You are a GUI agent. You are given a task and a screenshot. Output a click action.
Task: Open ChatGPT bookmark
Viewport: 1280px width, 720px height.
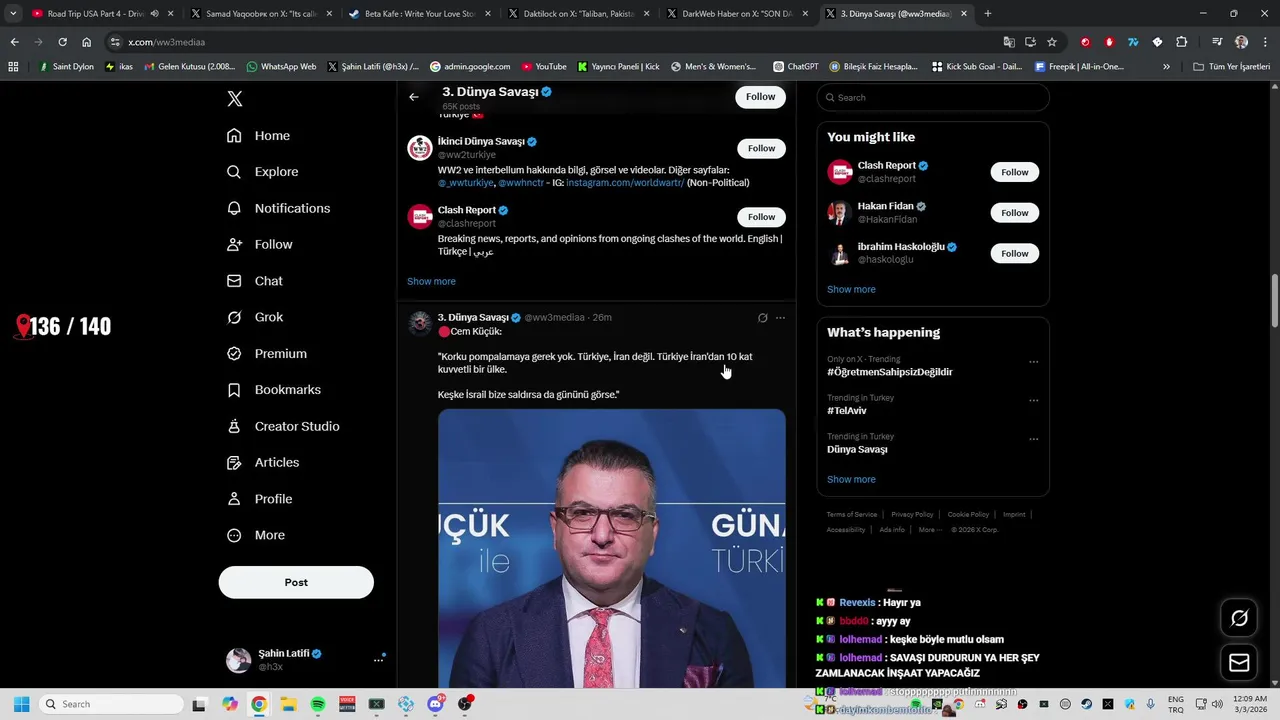tap(795, 67)
